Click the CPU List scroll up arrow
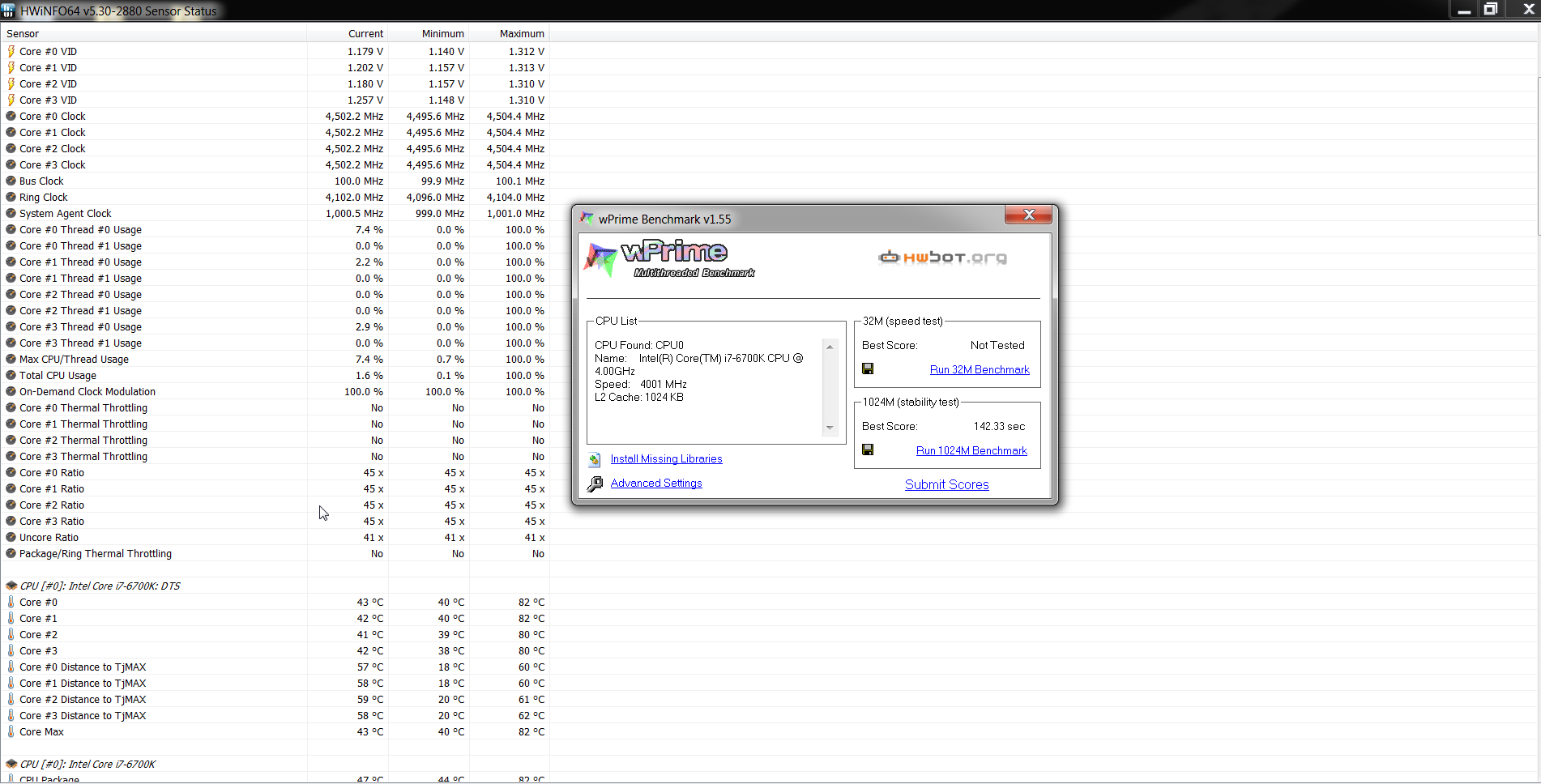This screenshot has width=1541, height=784. pyautogui.click(x=830, y=347)
